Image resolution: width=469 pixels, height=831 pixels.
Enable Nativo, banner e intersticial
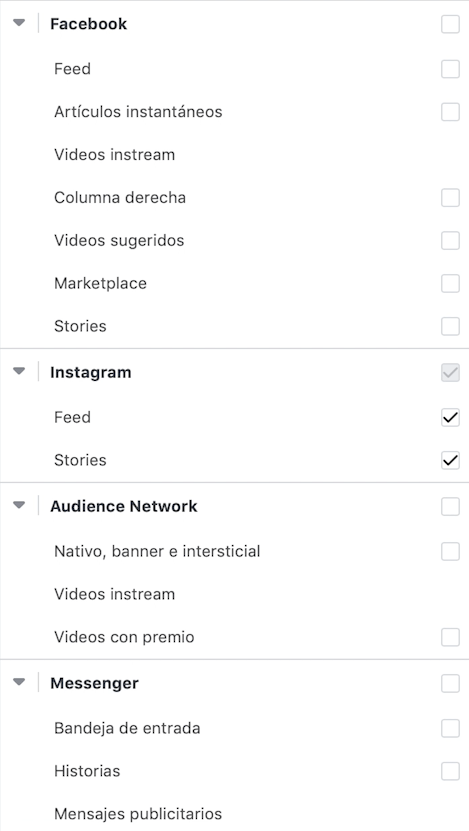click(x=450, y=552)
